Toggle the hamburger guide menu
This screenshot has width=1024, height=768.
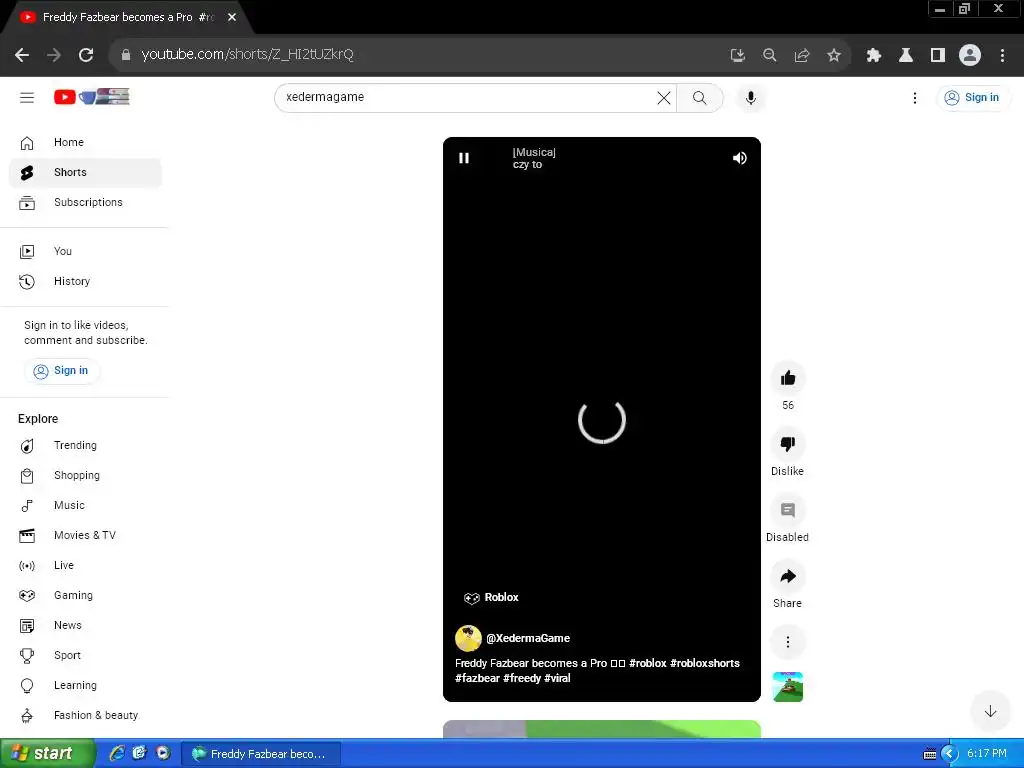pos(27,98)
